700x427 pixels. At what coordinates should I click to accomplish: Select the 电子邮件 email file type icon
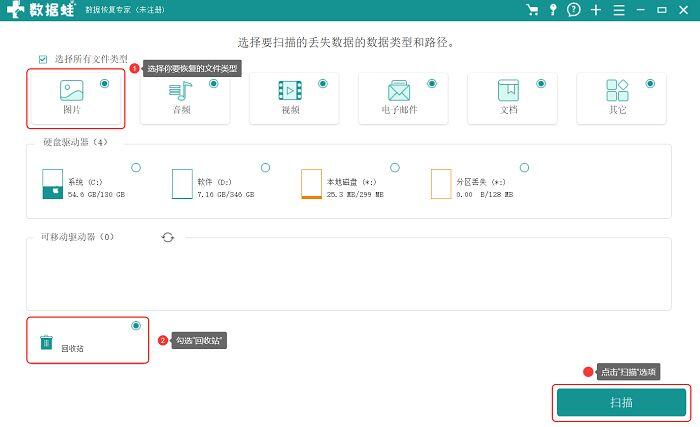399,91
